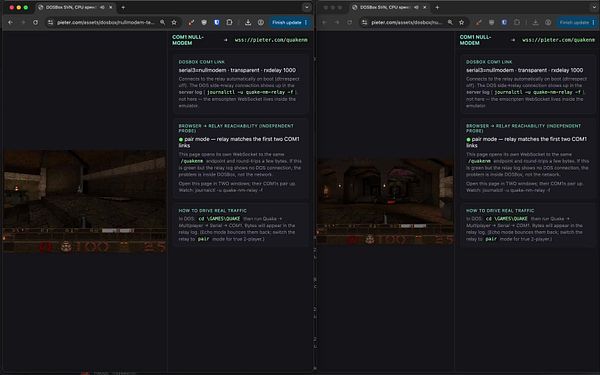Click BROWSER → RELAY REACHABILITY label in left window
The width and height of the screenshot is (600, 375).
[236, 128]
